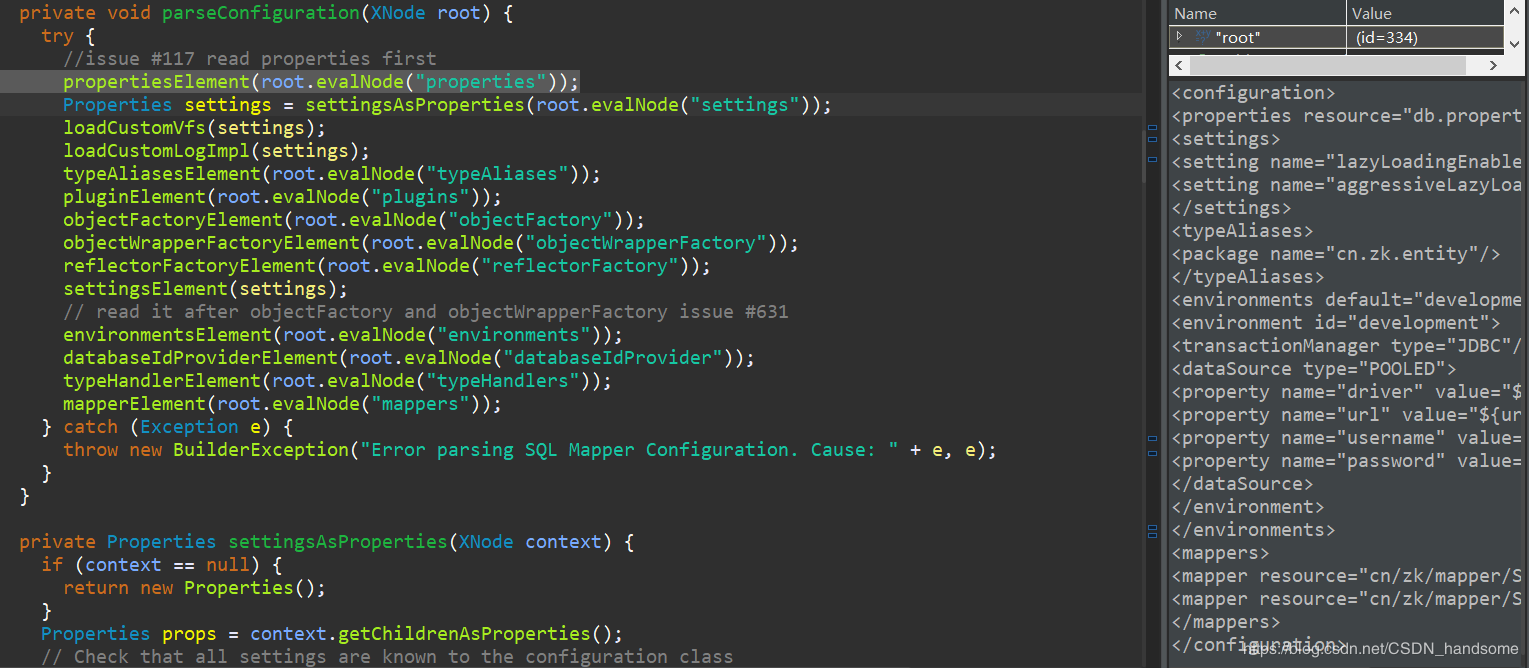Select the (id=334) value cell
The image size is (1529, 668).
pos(1425,37)
